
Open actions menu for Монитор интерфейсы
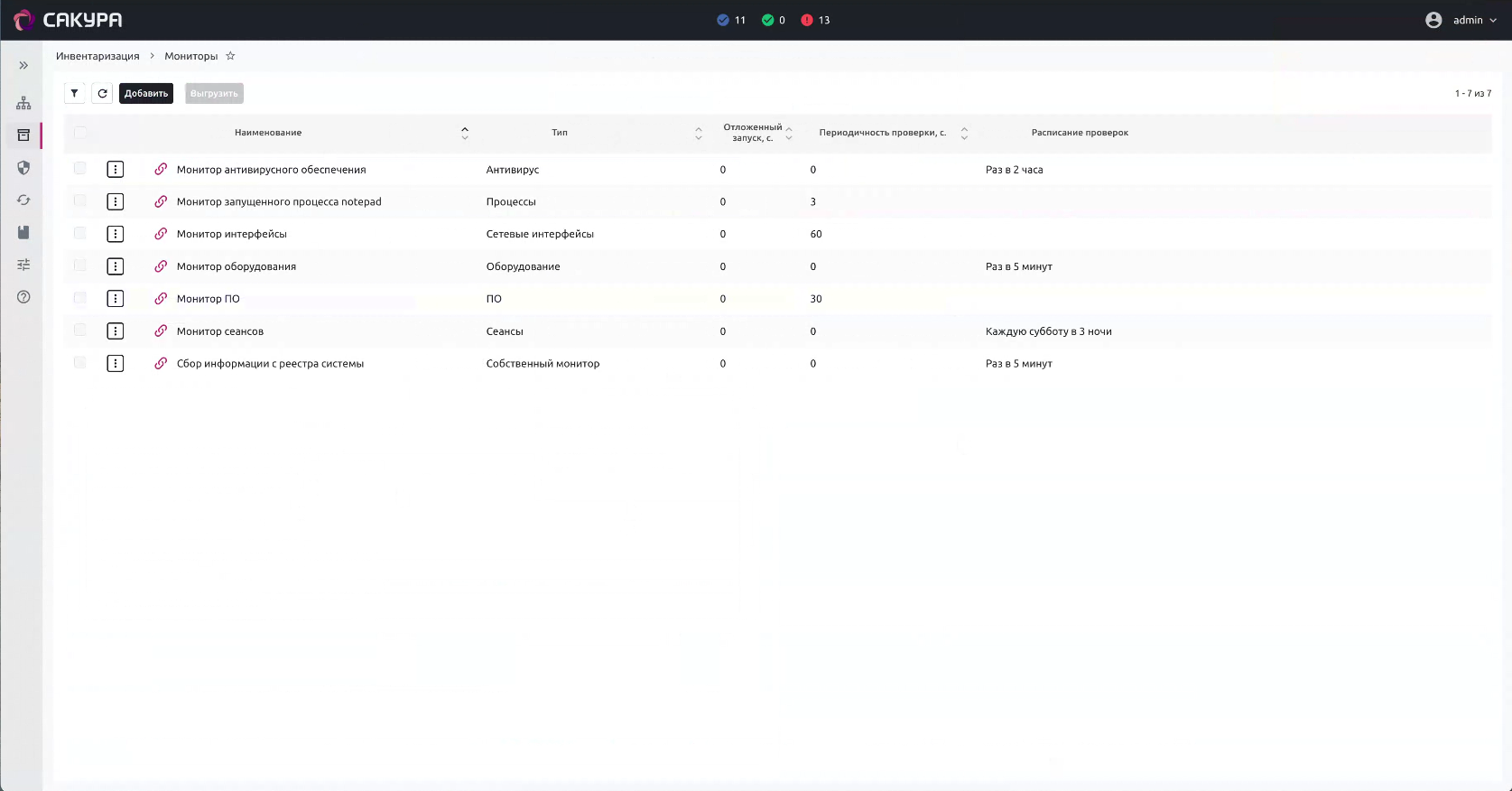point(116,234)
